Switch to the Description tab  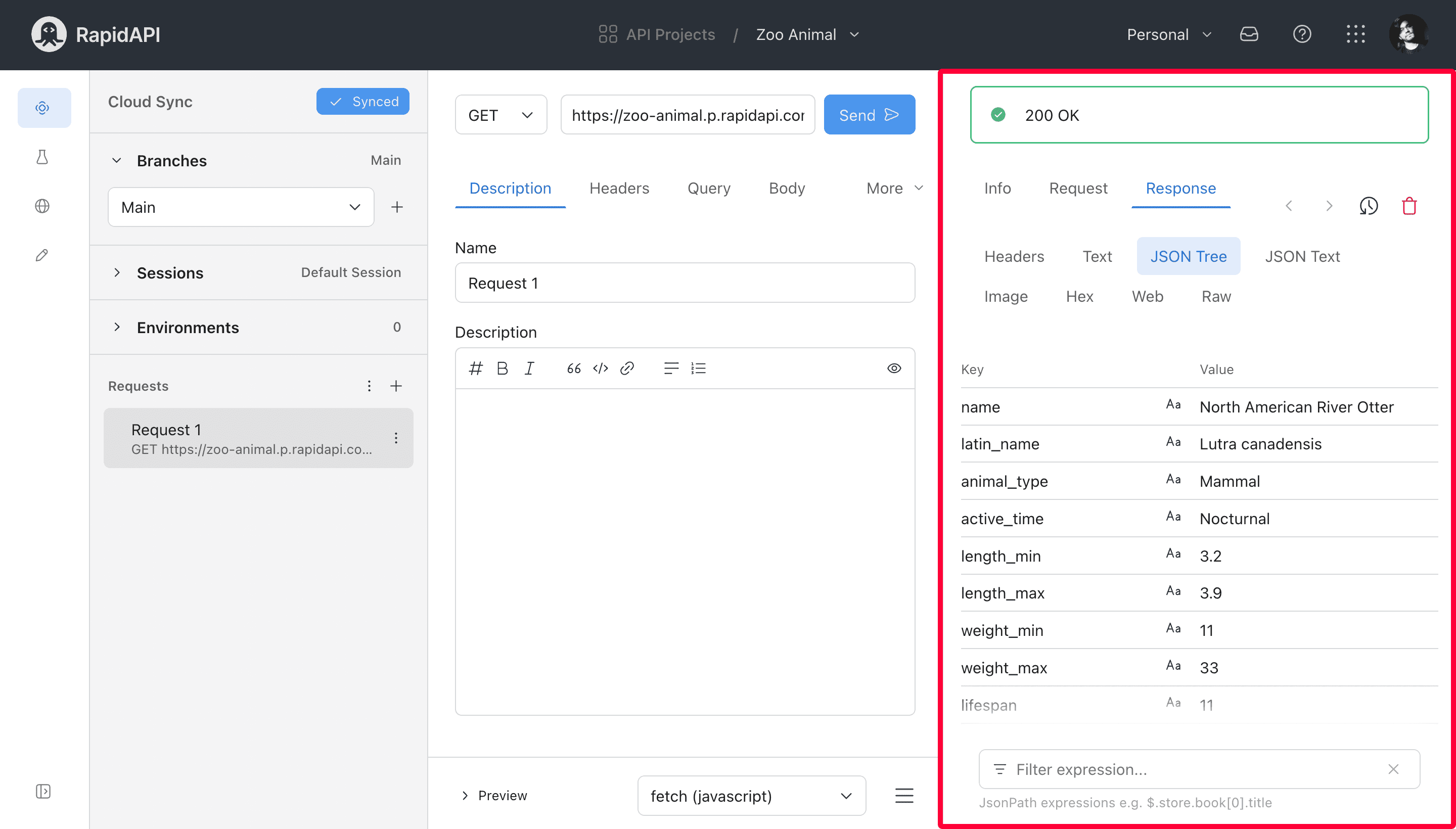pyautogui.click(x=510, y=189)
